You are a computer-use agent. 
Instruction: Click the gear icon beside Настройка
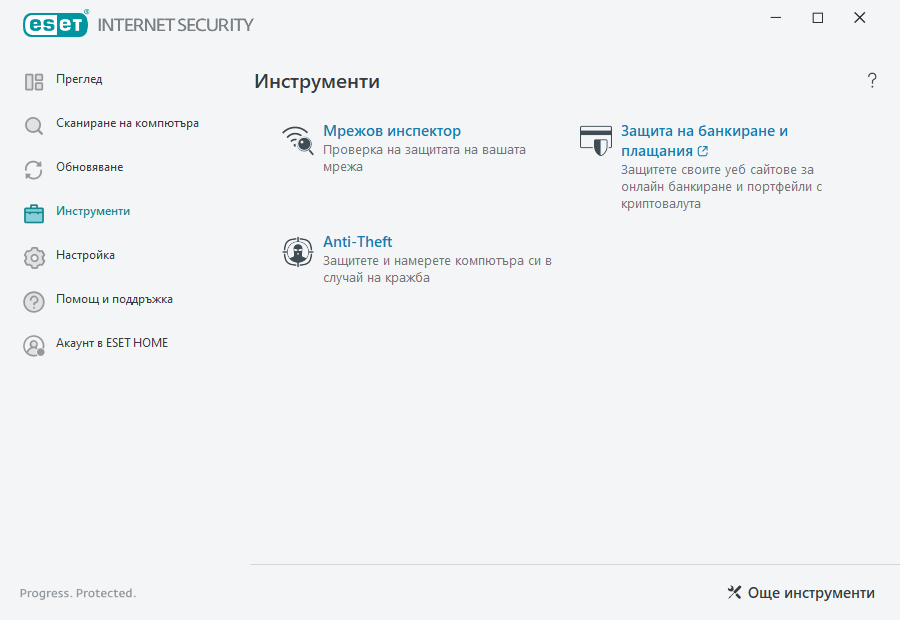pyautogui.click(x=33, y=256)
